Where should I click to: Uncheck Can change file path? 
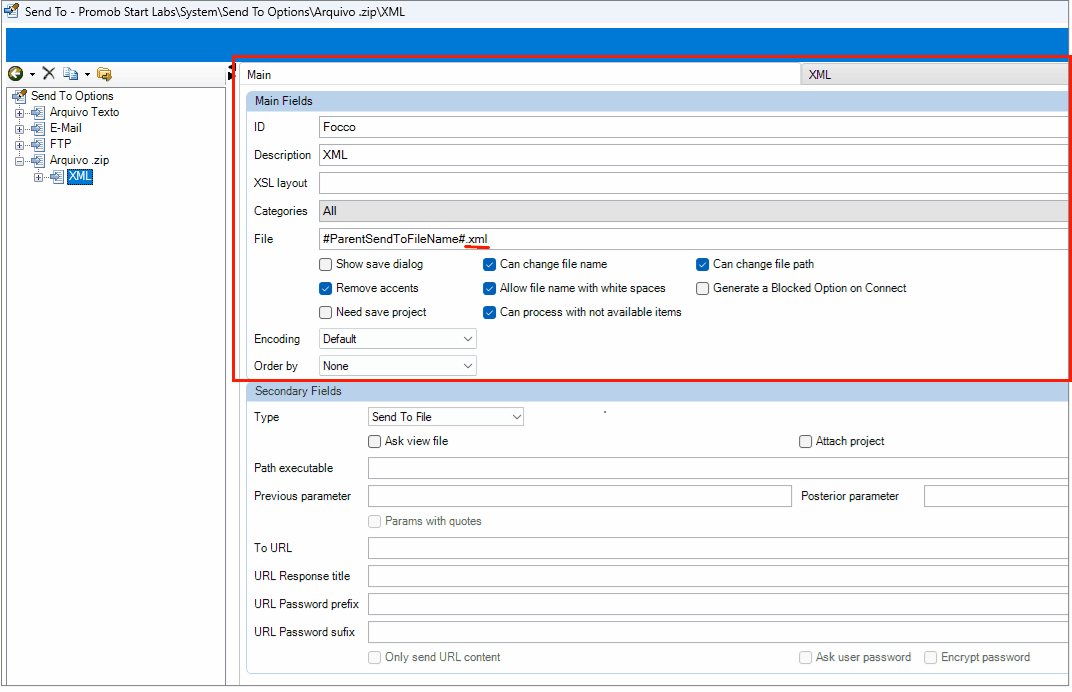click(x=702, y=264)
